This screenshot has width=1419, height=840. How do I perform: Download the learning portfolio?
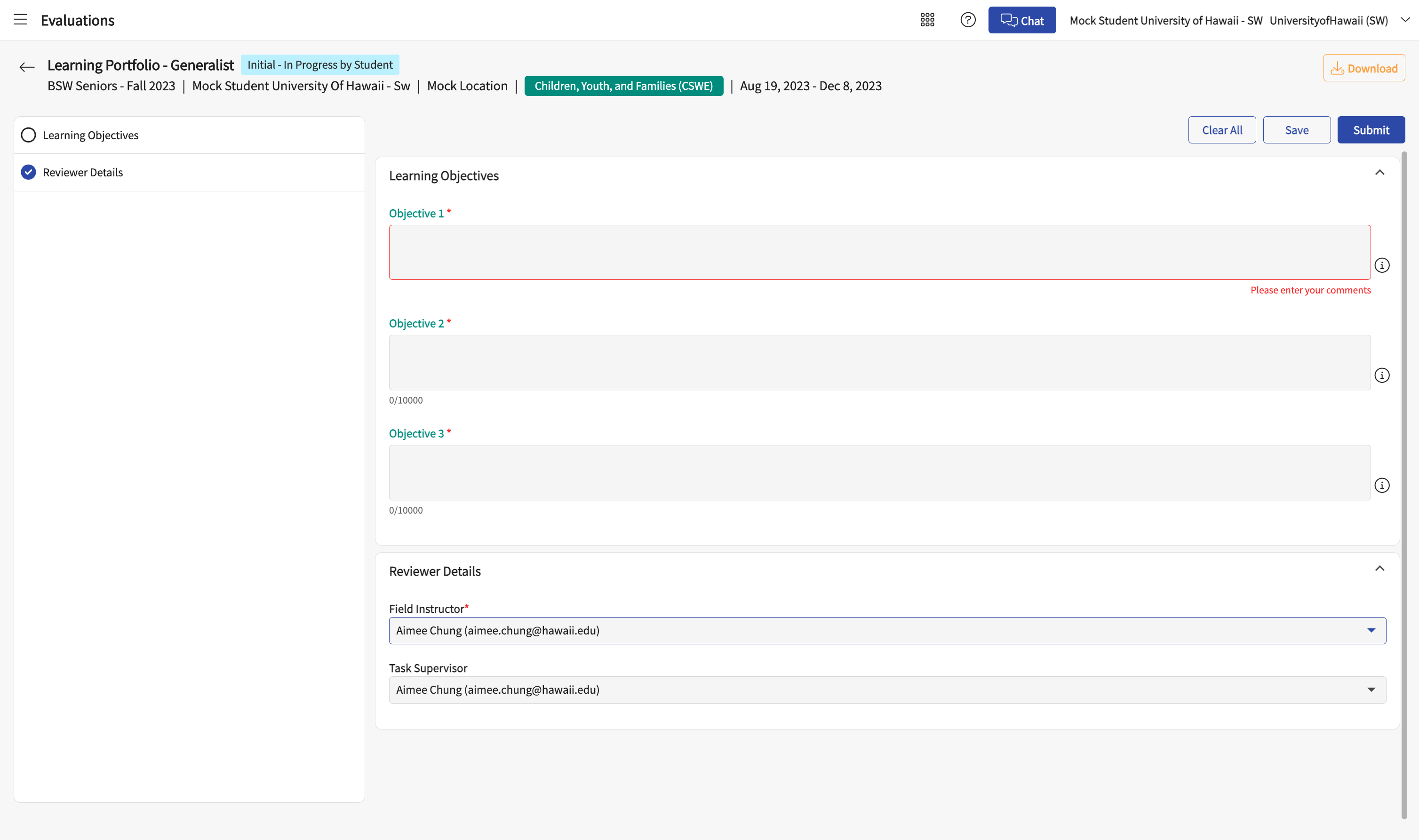tap(1363, 68)
